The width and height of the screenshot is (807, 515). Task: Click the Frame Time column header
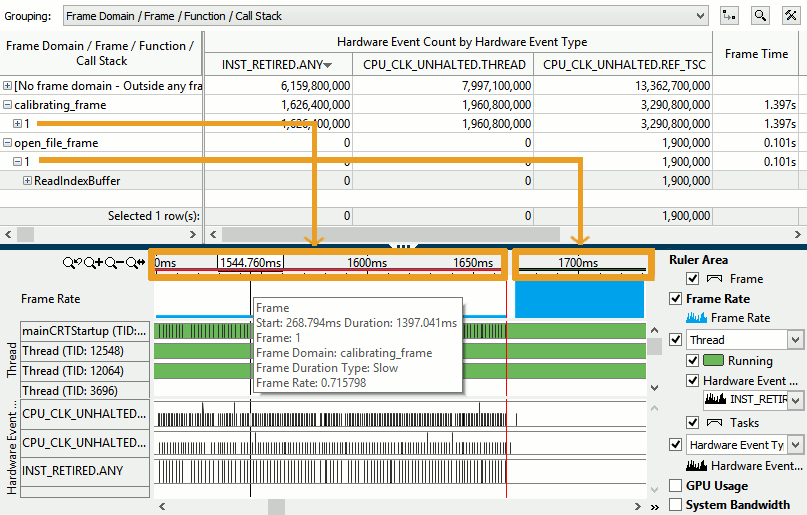(756, 54)
